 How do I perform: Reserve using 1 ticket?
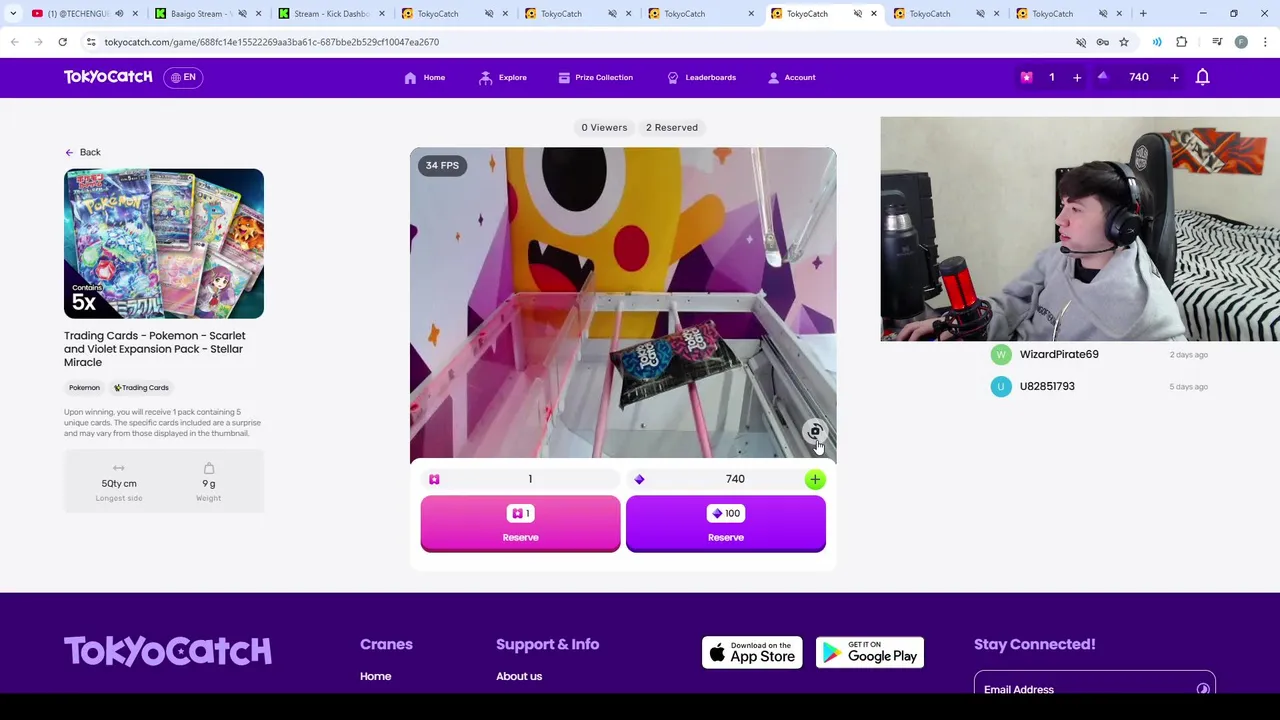point(520,523)
